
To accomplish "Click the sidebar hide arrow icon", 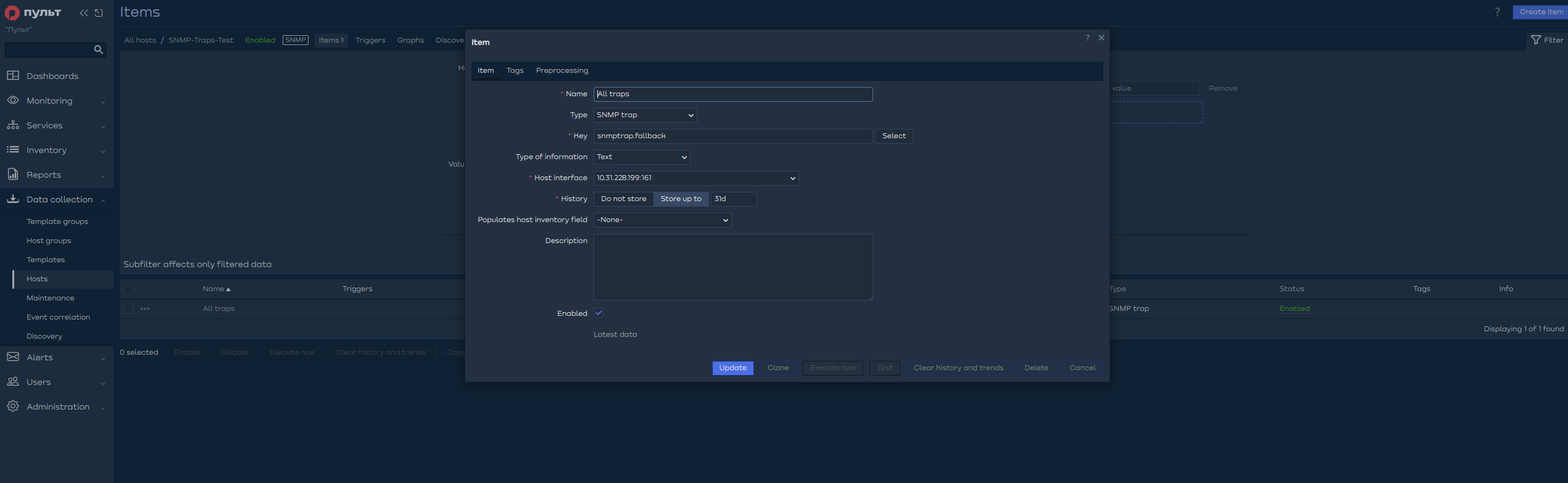I will coord(99,13).
